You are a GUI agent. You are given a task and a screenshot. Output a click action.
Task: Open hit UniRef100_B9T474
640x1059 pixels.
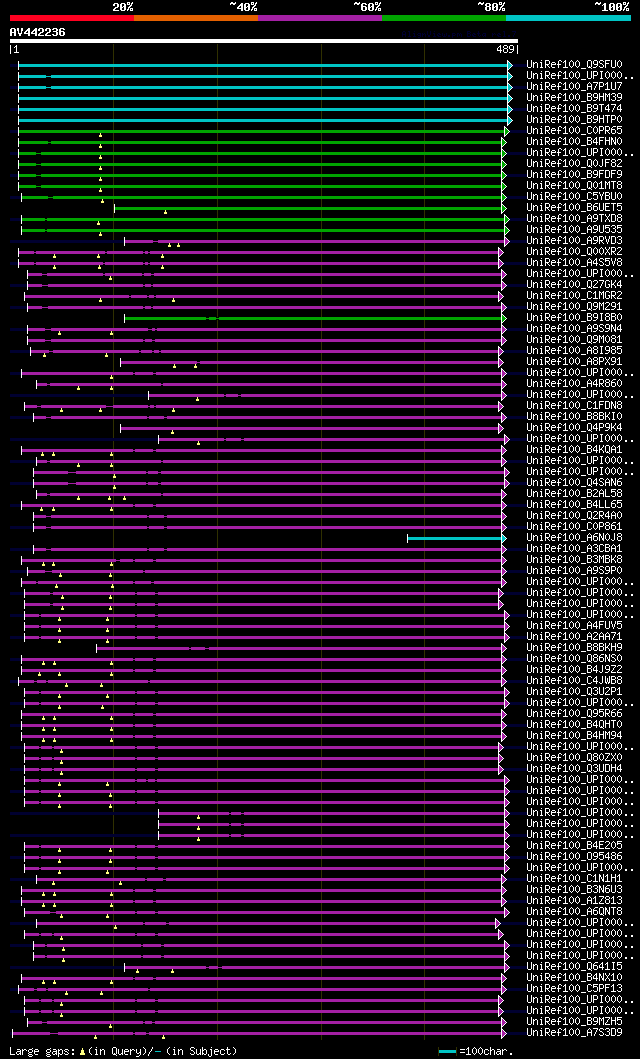[x=575, y=109]
